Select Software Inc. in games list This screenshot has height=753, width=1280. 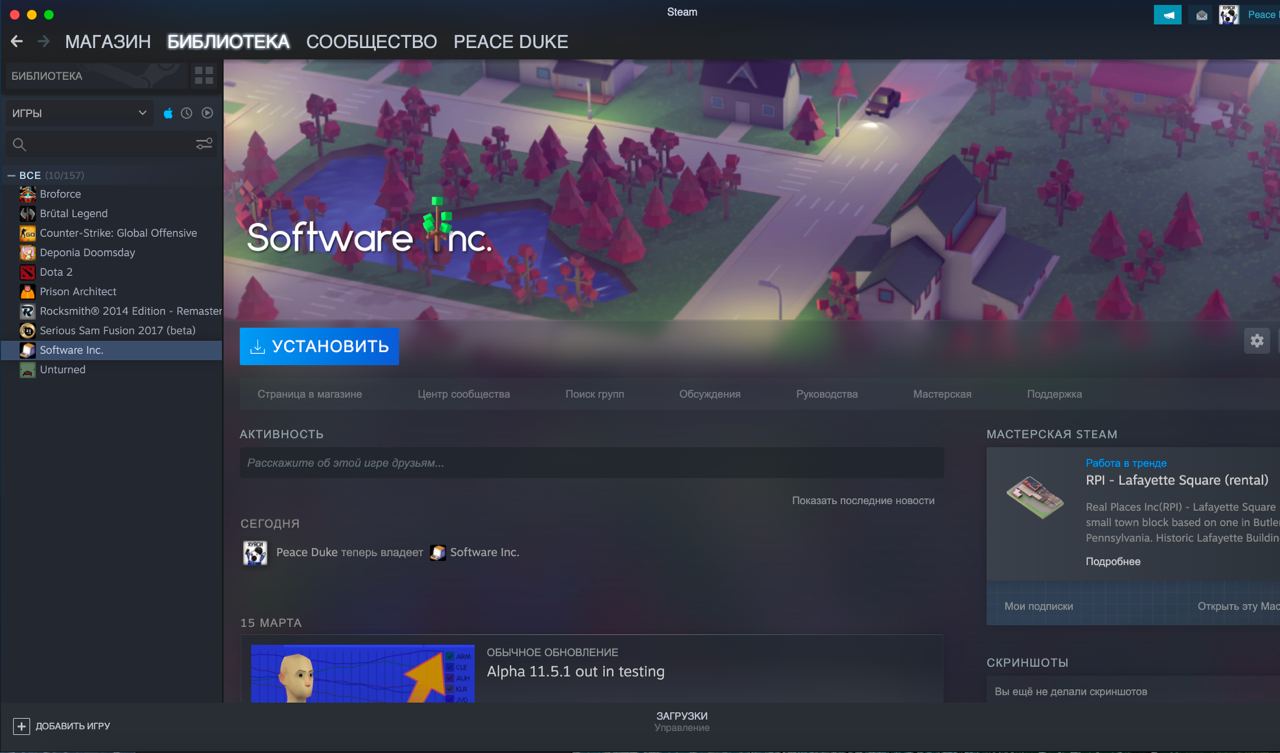pyautogui.click(x=111, y=350)
